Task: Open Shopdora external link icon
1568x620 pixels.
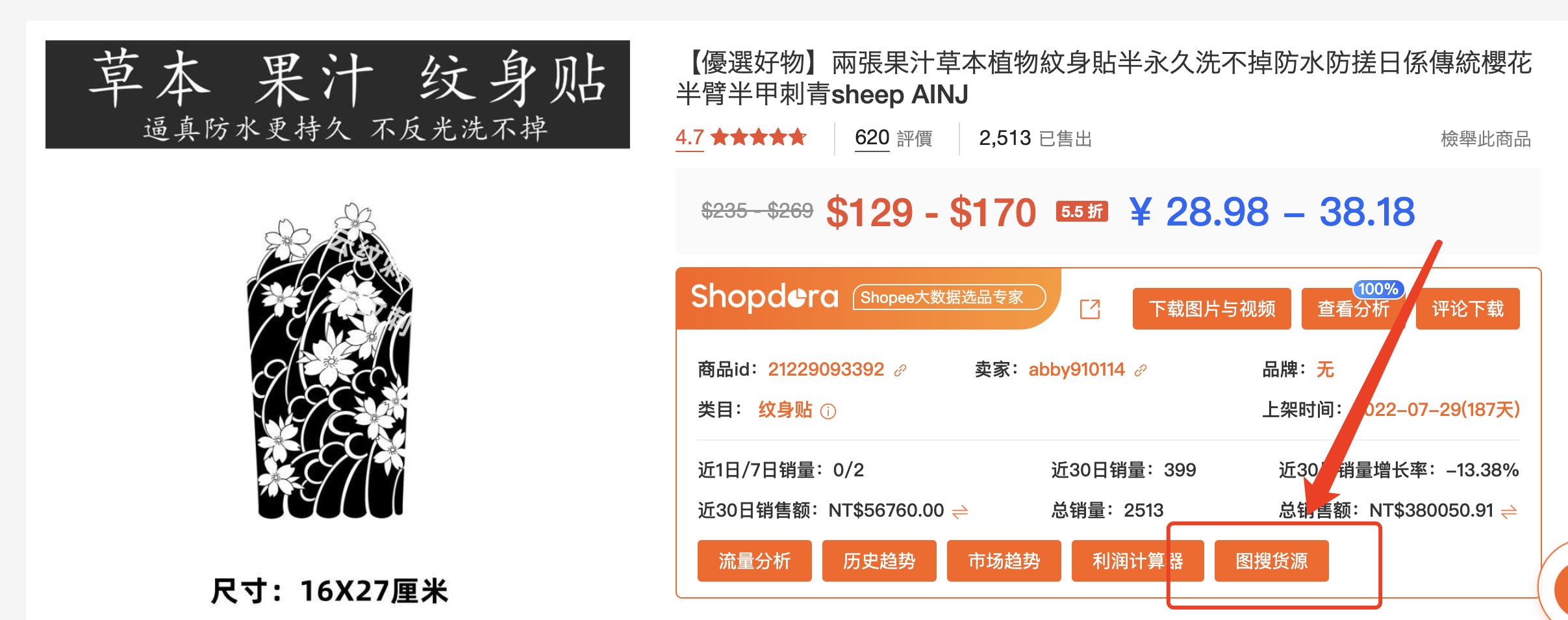Action: point(1090,309)
